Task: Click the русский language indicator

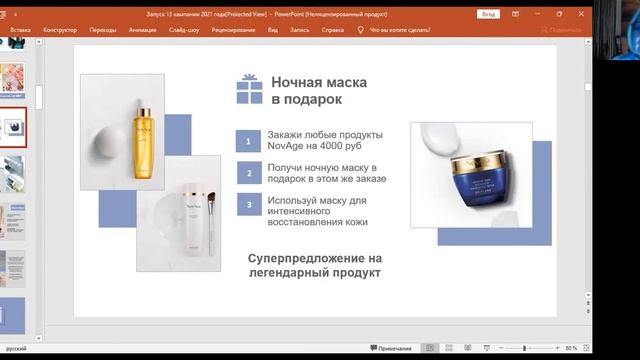Action: click(16, 349)
